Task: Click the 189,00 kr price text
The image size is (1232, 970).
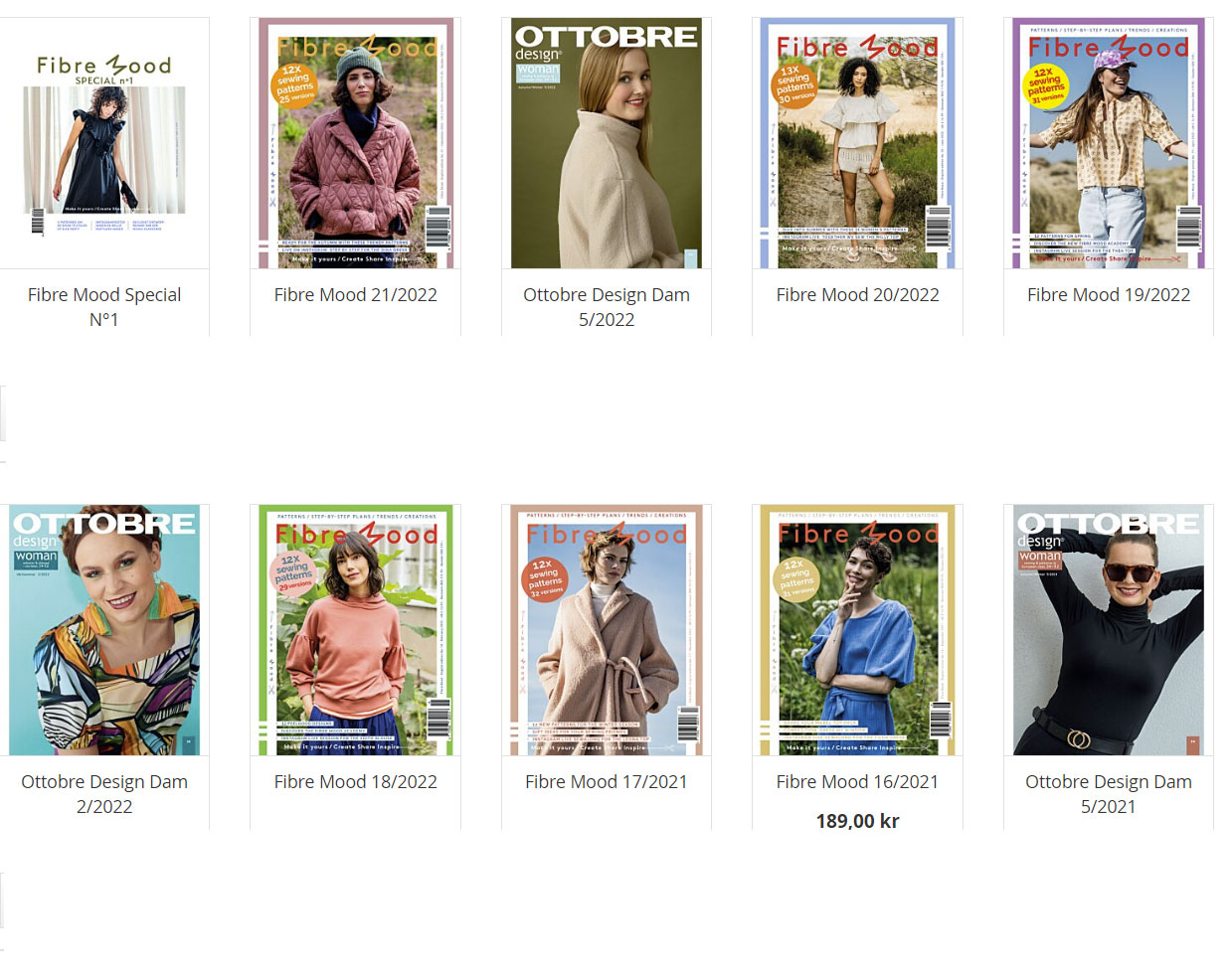Action: point(858,821)
